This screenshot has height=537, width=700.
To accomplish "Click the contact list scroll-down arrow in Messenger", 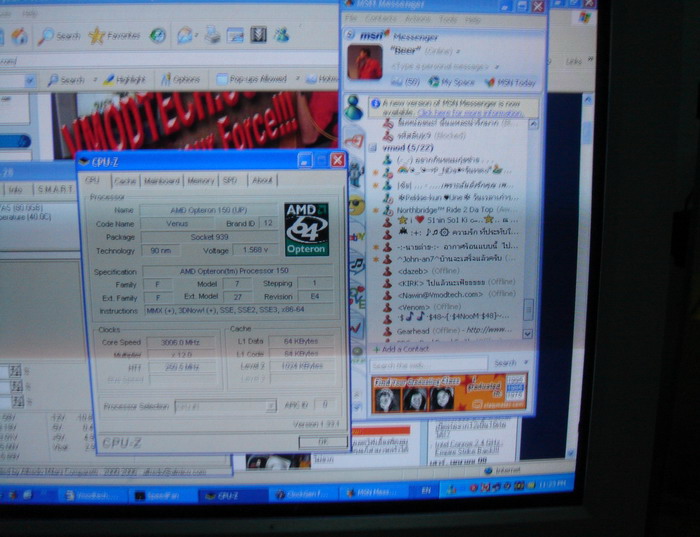I will point(528,333).
